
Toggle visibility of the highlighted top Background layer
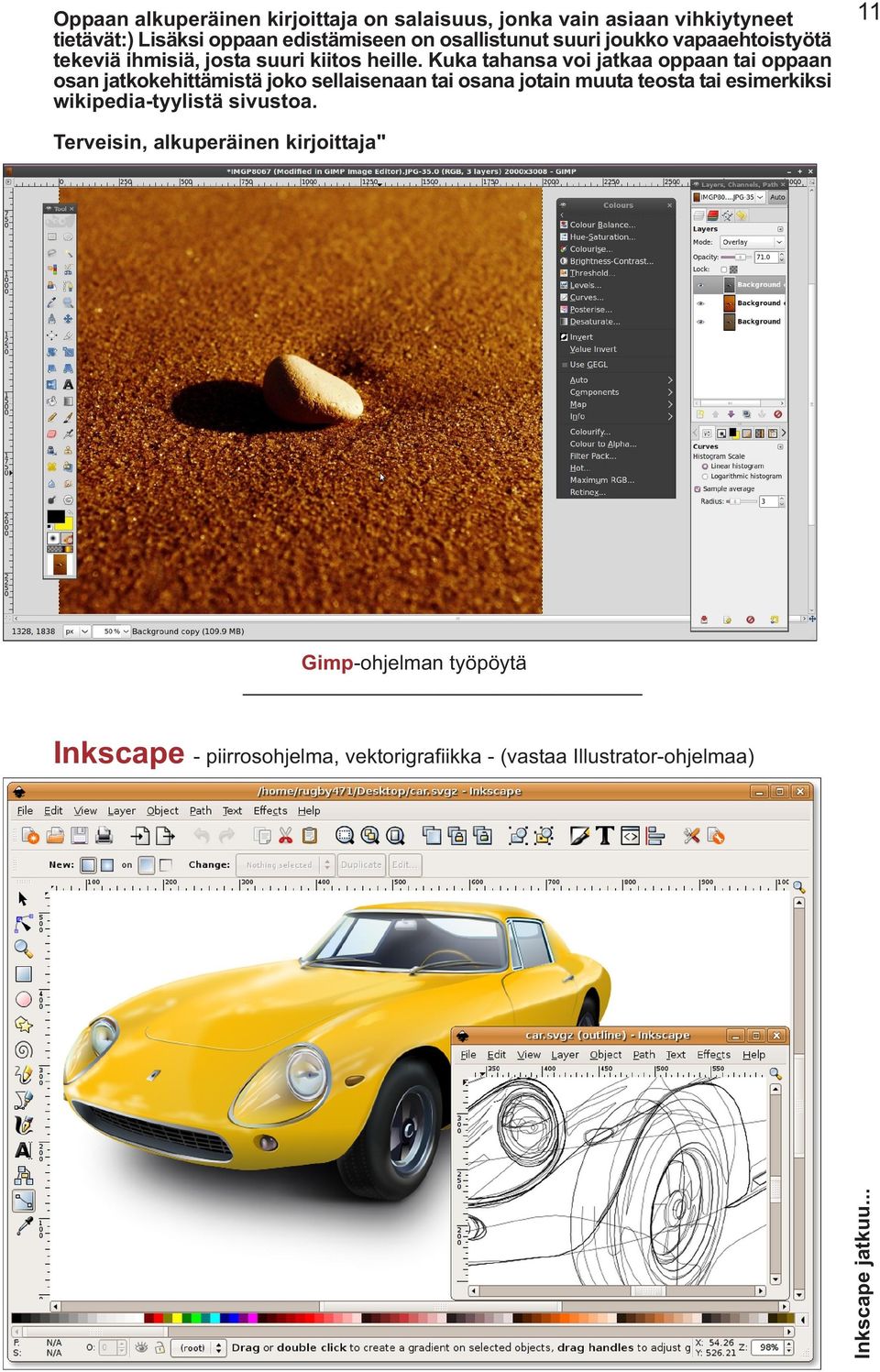(x=700, y=285)
